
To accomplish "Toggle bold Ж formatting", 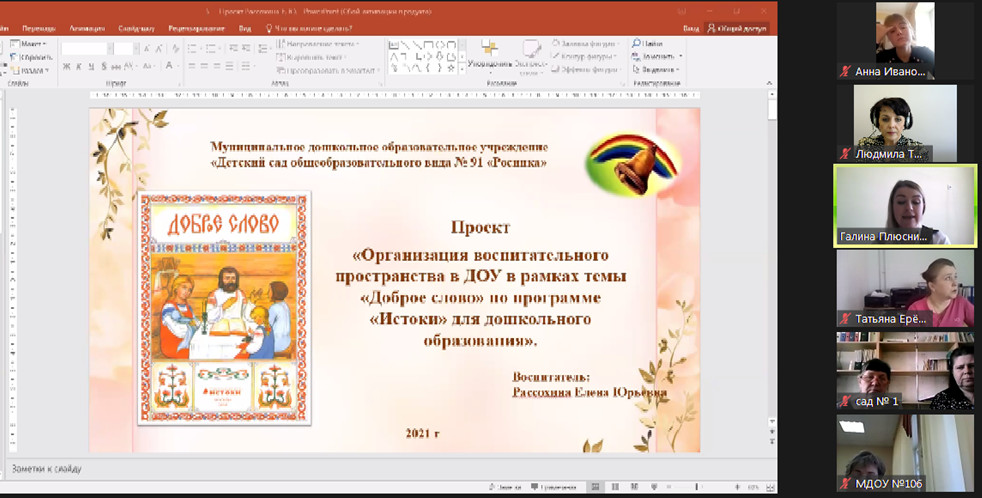I will pyautogui.click(x=66, y=66).
